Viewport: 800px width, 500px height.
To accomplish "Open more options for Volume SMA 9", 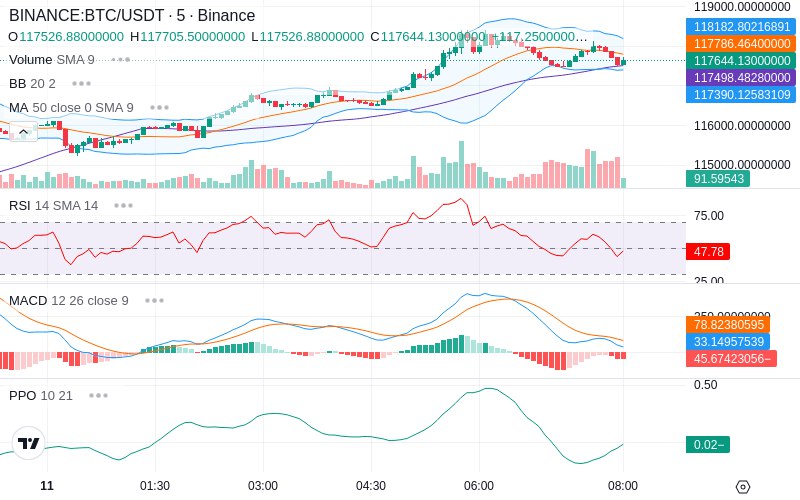I will (120, 60).
